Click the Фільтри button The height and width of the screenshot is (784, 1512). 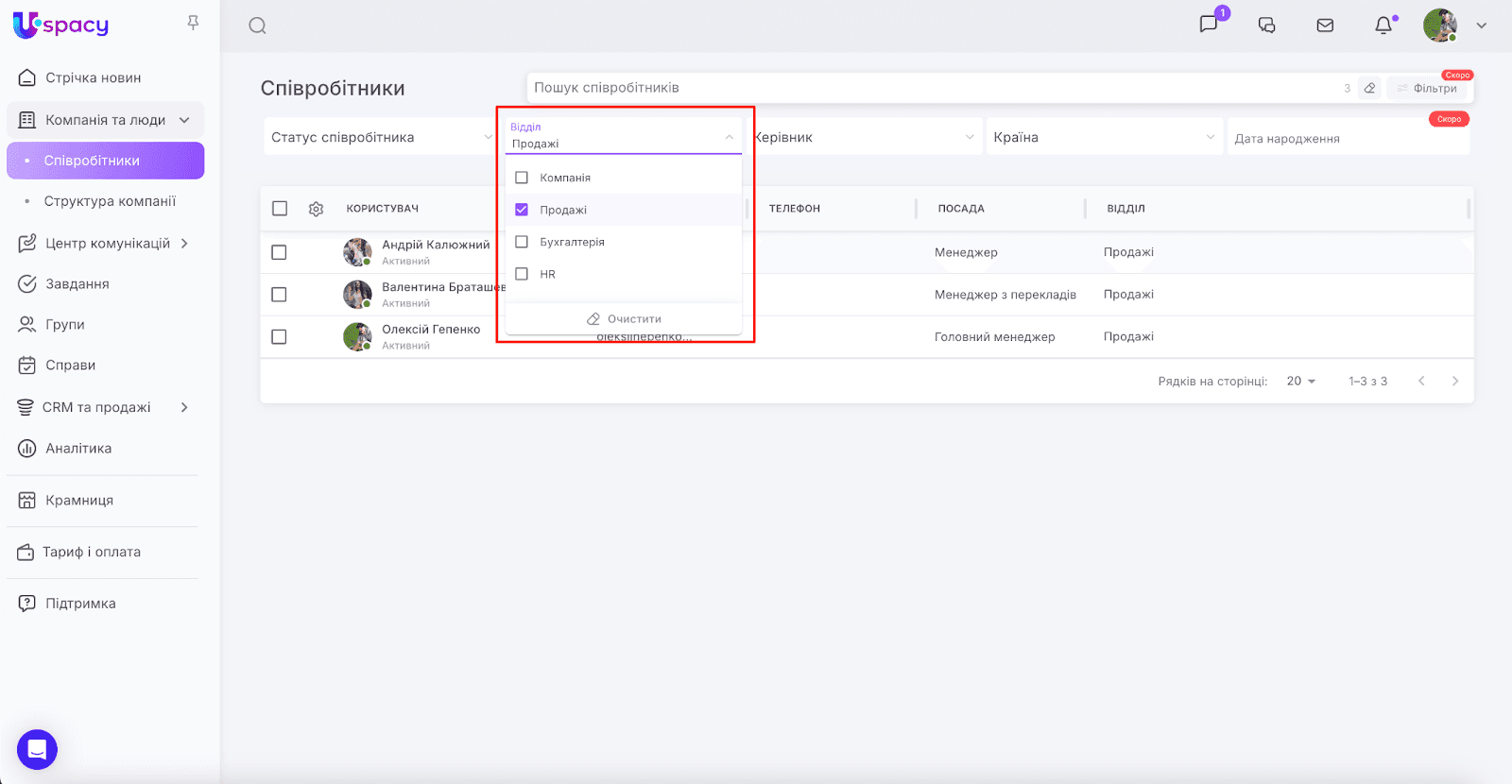[1428, 88]
